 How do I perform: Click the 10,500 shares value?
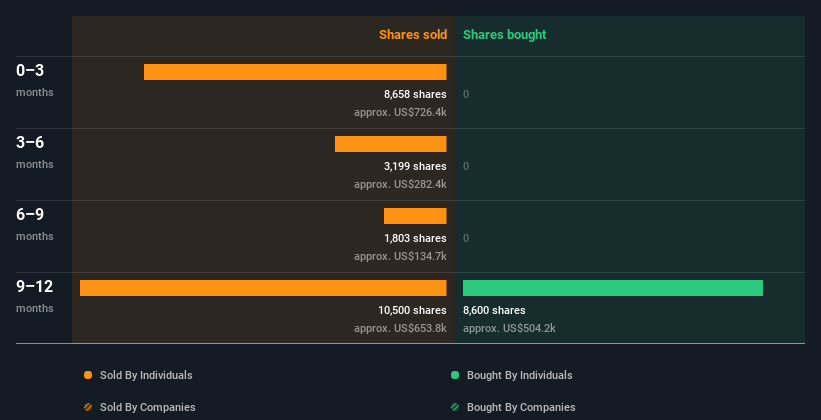tap(413, 310)
